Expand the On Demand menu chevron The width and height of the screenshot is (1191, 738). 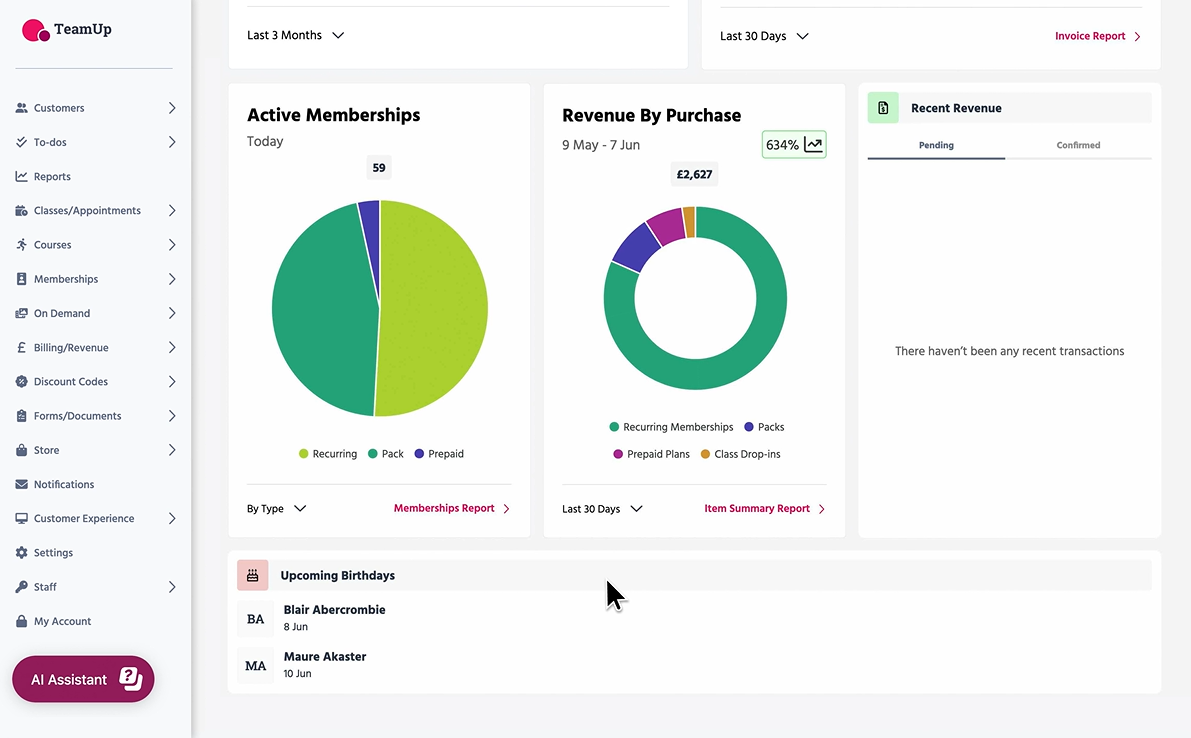pyautogui.click(x=172, y=313)
